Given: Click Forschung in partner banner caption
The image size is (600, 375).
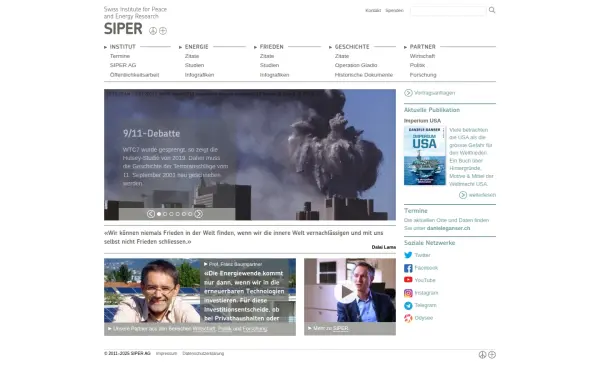Looking at the screenshot, I should click(x=255, y=329).
